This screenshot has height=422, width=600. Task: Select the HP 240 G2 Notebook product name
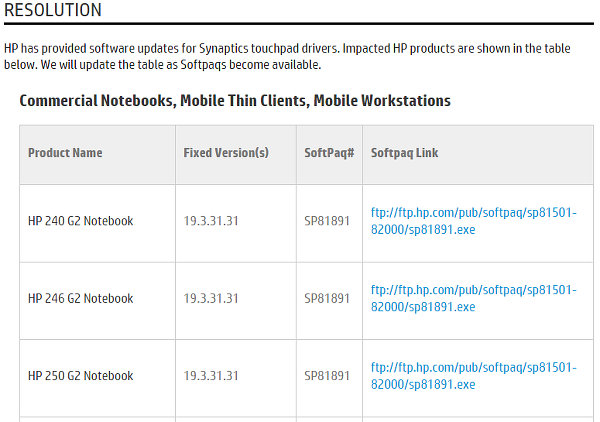[x=80, y=221]
